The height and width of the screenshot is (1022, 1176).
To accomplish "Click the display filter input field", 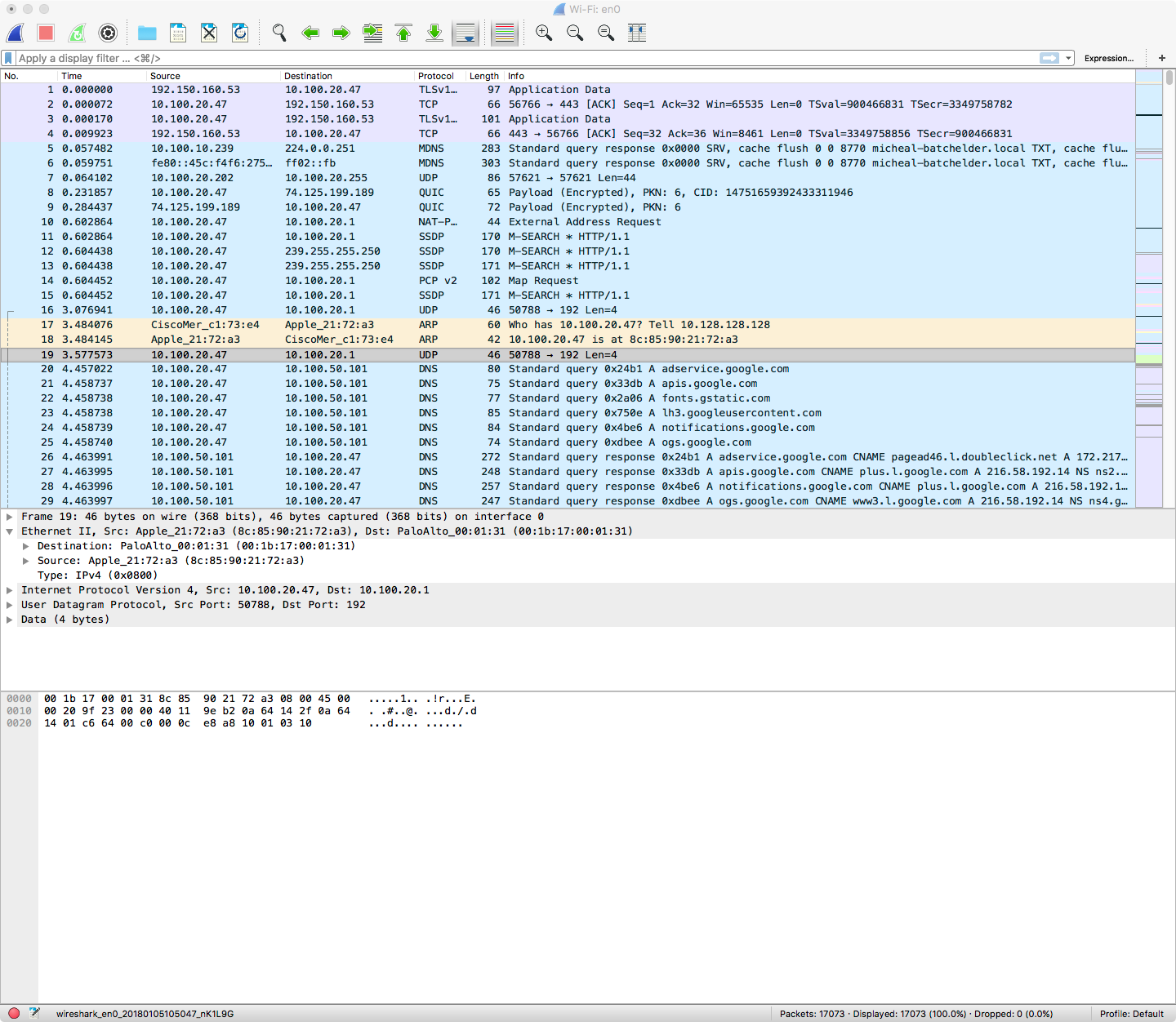I will [527, 58].
